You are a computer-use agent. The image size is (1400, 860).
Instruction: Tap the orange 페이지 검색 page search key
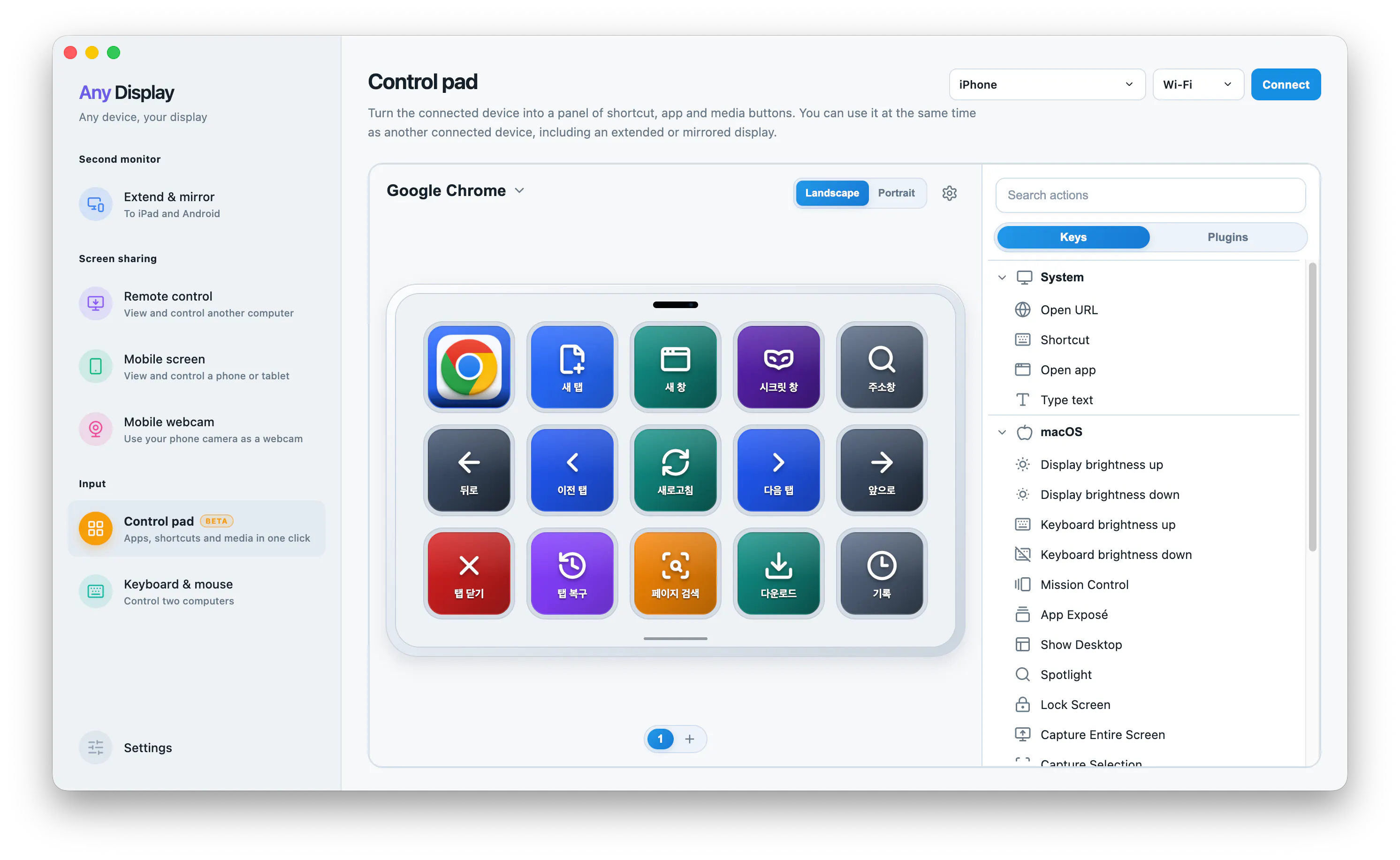pyautogui.click(x=675, y=573)
